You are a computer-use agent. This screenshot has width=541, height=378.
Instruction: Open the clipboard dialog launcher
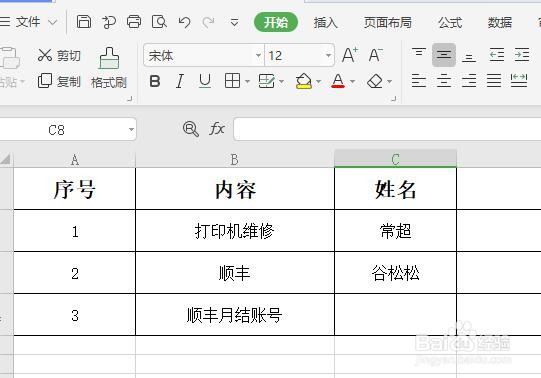pyautogui.click(x=129, y=99)
